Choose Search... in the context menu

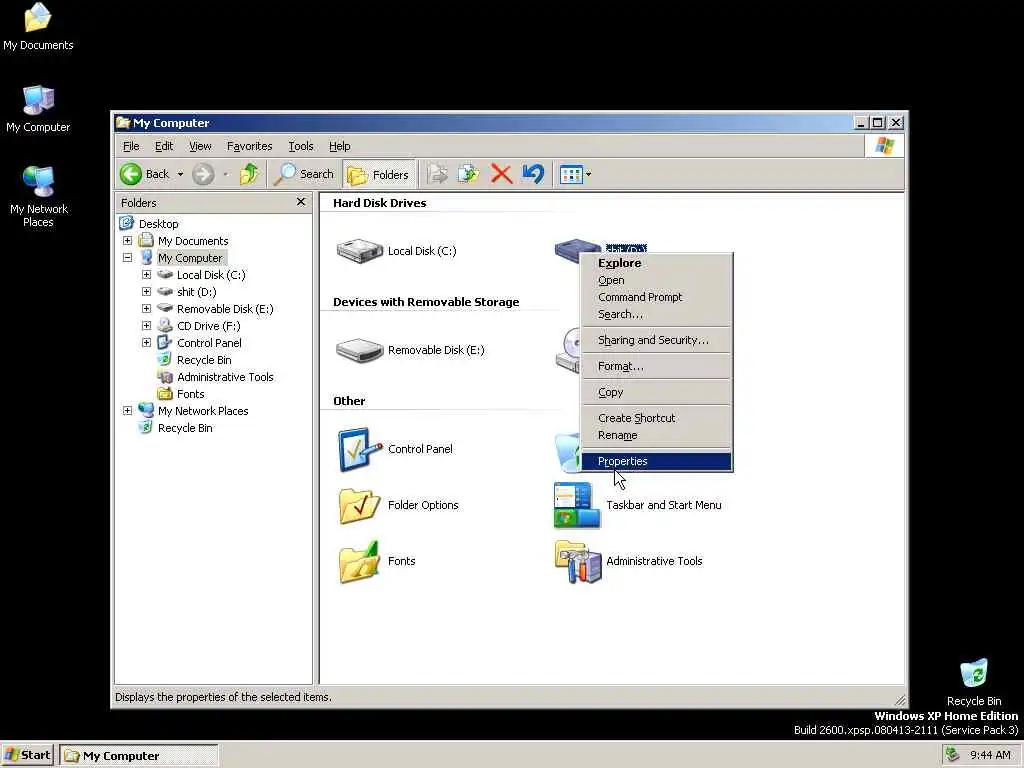(656, 314)
